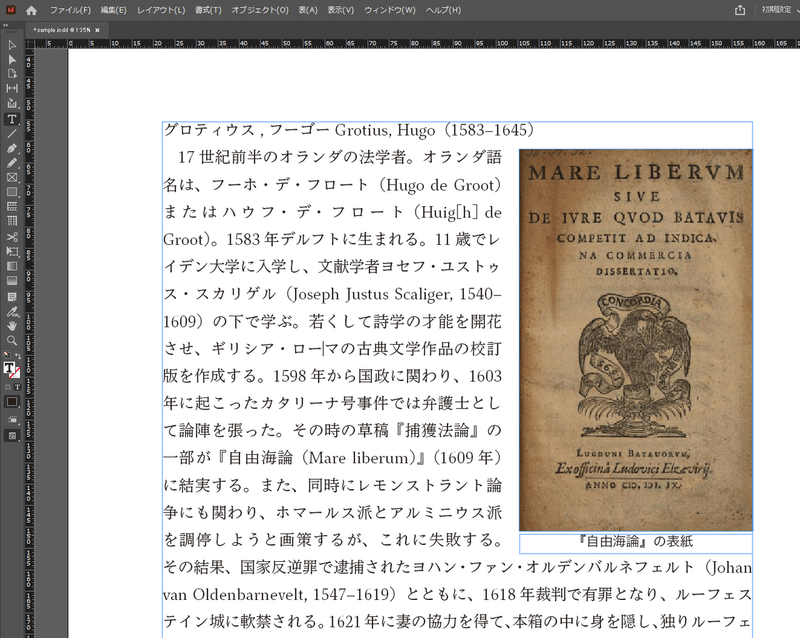The height and width of the screenshot is (638, 800).
Task: Select the Free Transform tool
Action: click(x=12, y=251)
